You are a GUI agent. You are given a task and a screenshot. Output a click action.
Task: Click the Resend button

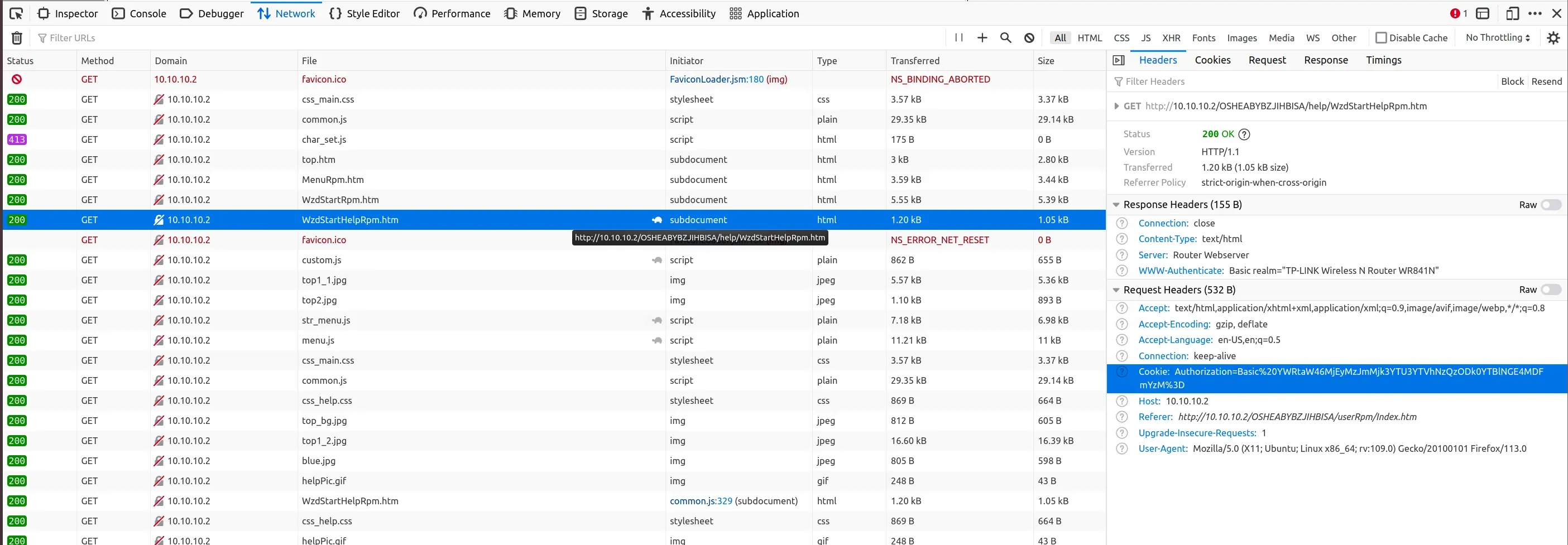[1546, 81]
